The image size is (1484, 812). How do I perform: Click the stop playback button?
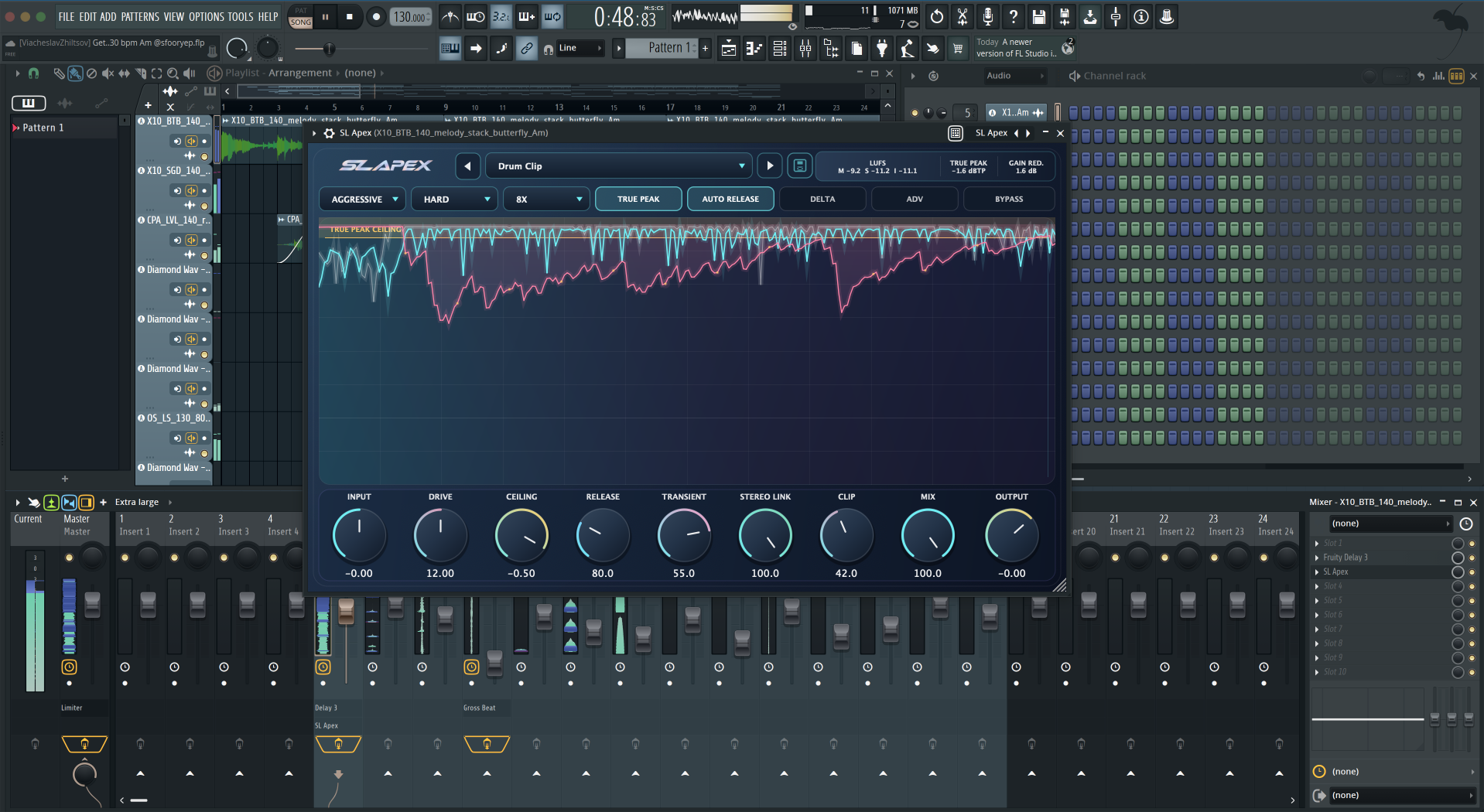(x=350, y=16)
